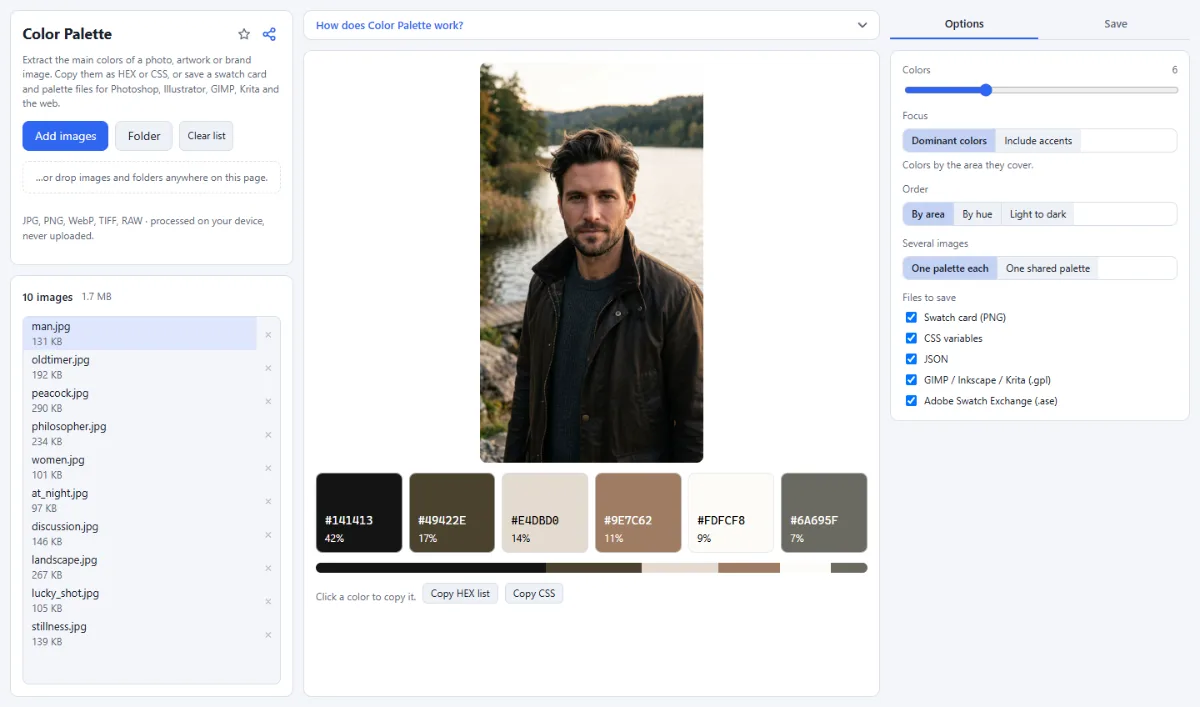Open the 'How does Color Palette work?' link
The width and height of the screenshot is (1200, 707).
[x=390, y=25]
